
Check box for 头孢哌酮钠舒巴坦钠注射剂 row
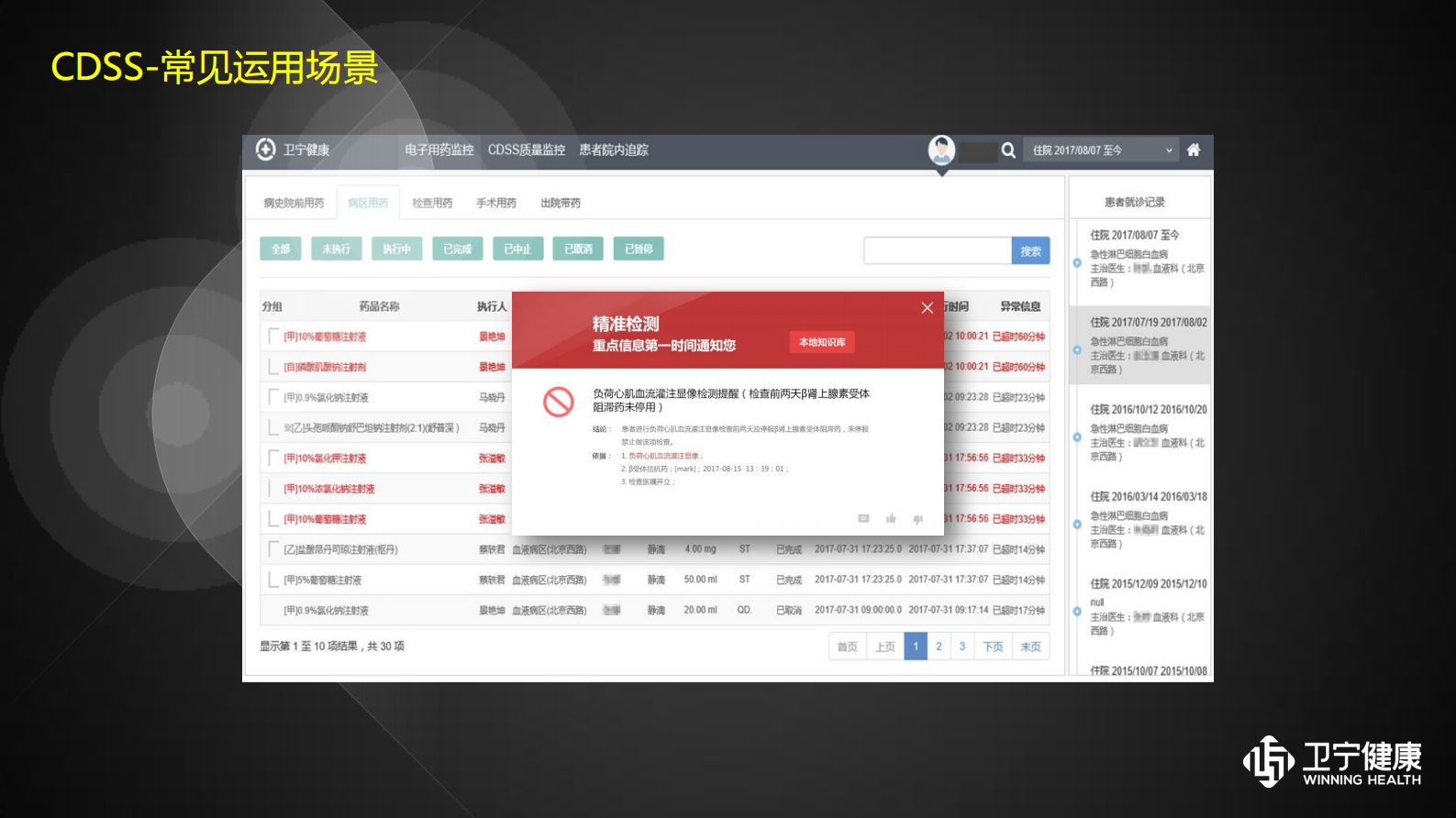coord(273,427)
